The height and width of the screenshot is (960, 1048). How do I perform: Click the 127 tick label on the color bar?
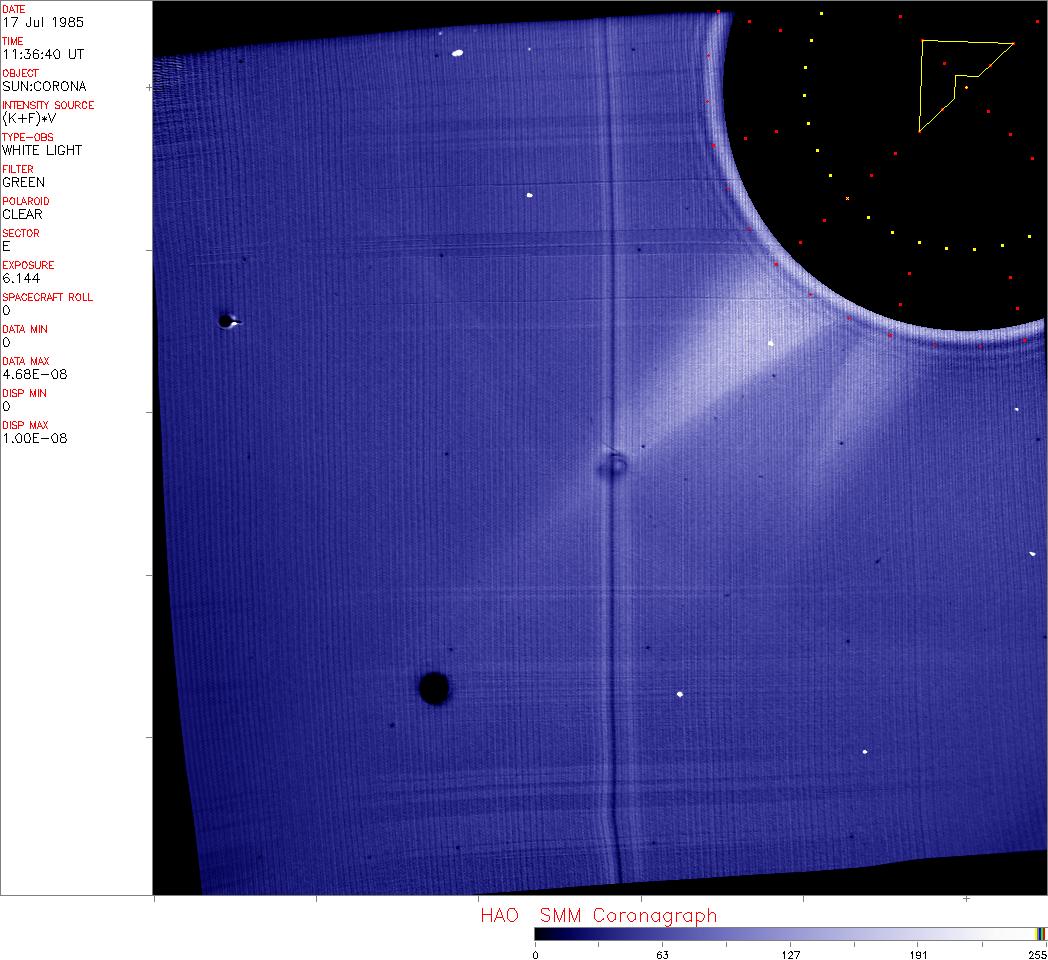click(x=791, y=954)
